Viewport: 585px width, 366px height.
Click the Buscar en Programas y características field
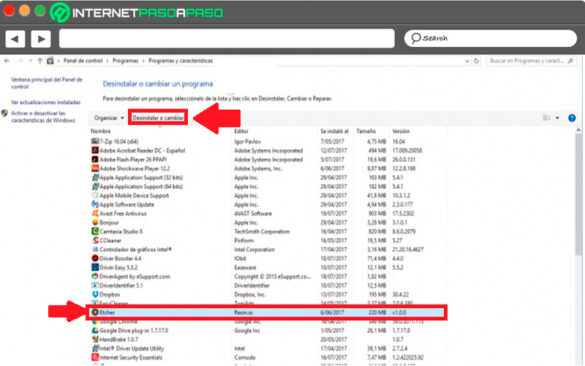click(x=531, y=61)
